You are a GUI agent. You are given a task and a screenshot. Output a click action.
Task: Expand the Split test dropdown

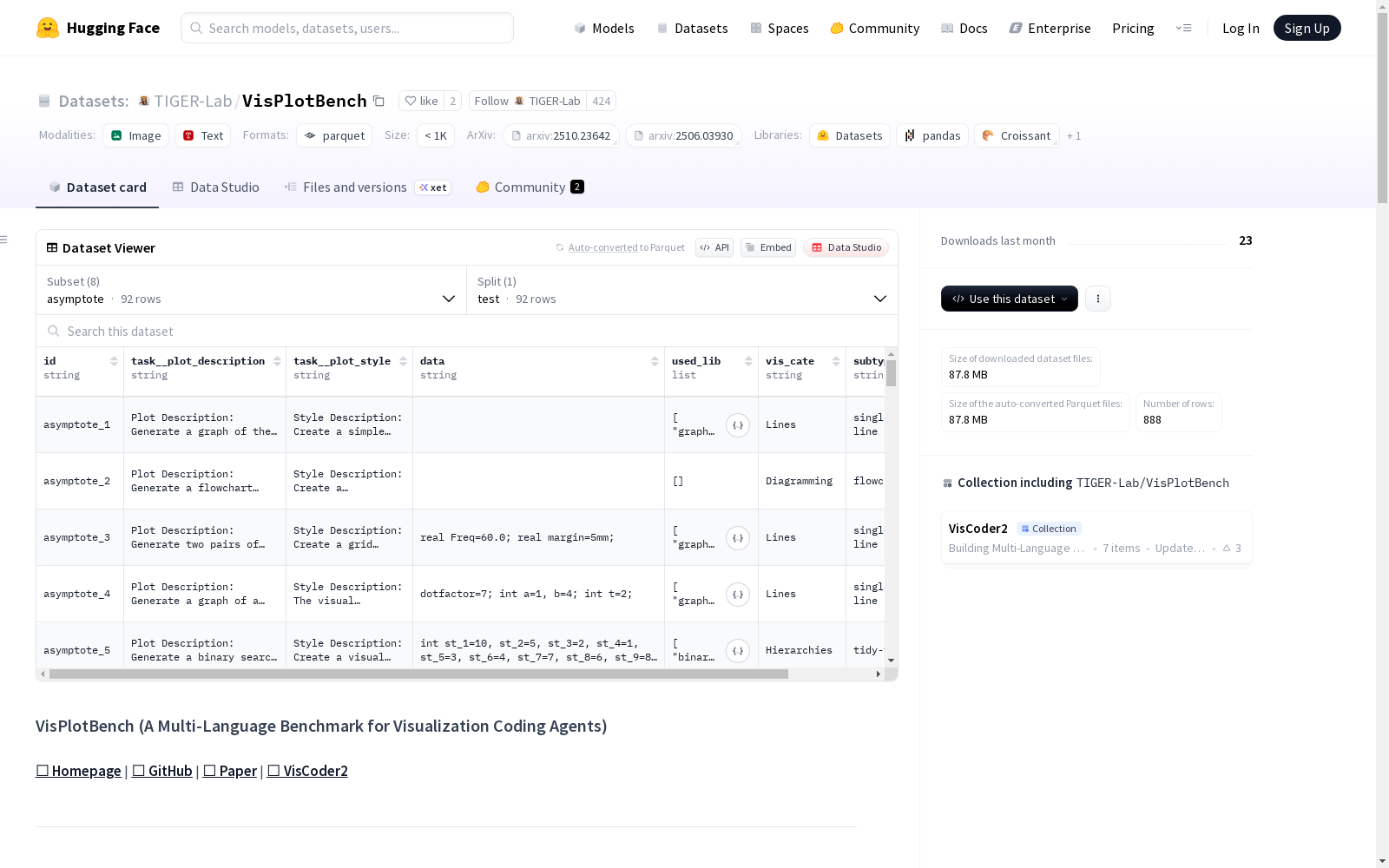point(682,290)
